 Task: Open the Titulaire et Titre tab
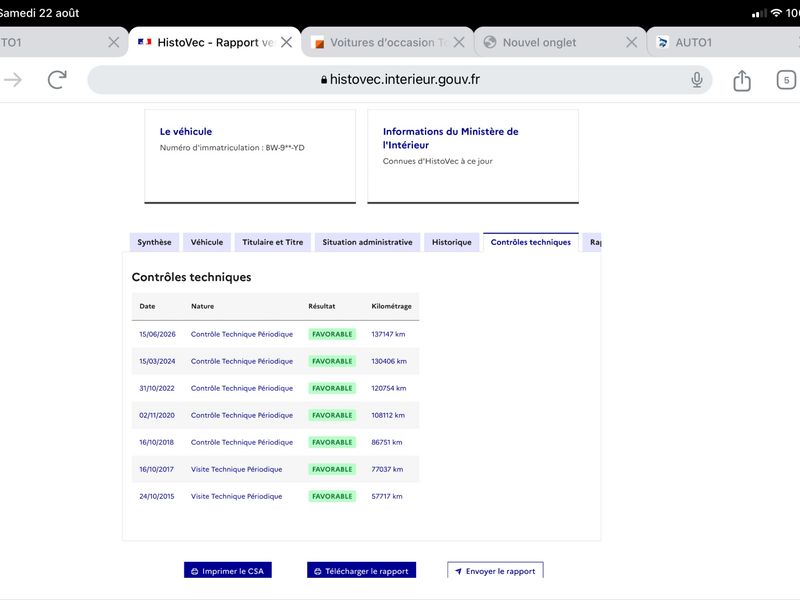(272, 242)
